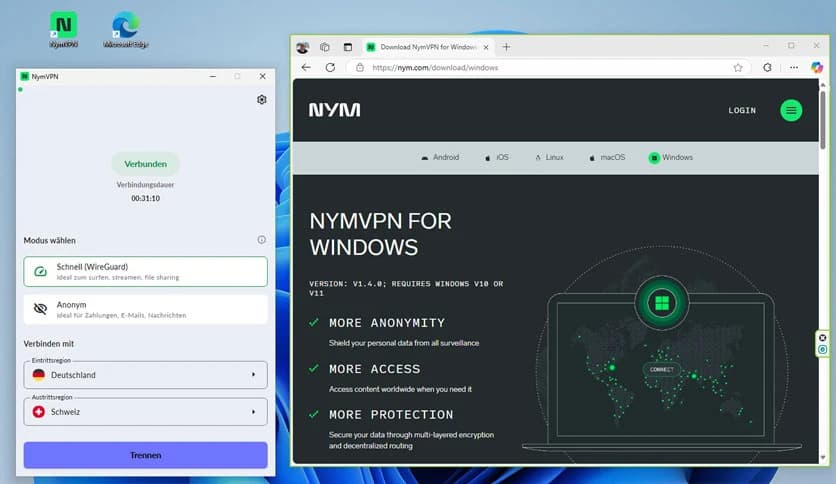The height and width of the screenshot is (484, 836).
Task: Click connection time 00:31:10
Action: (x=146, y=198)
